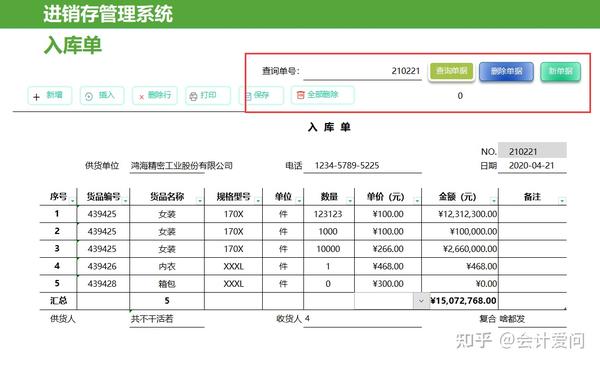Open the 金额(元) column filter dropdown
Viewport: 600px width, 365px height.
click(494, 200)
